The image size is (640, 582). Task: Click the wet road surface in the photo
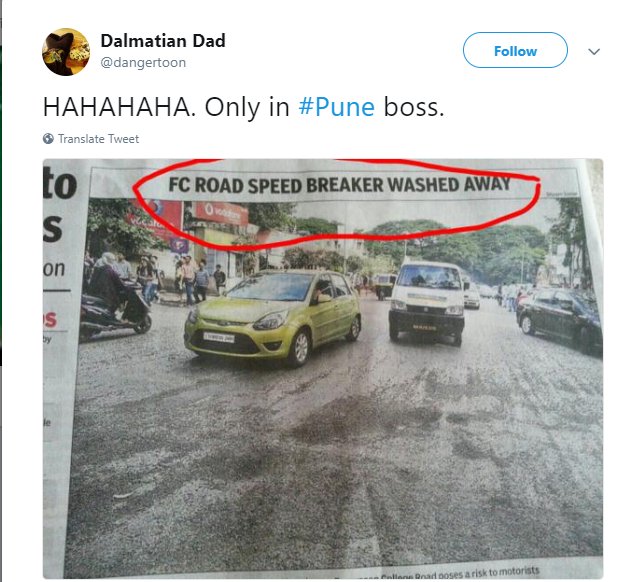[x=335, y=457]
